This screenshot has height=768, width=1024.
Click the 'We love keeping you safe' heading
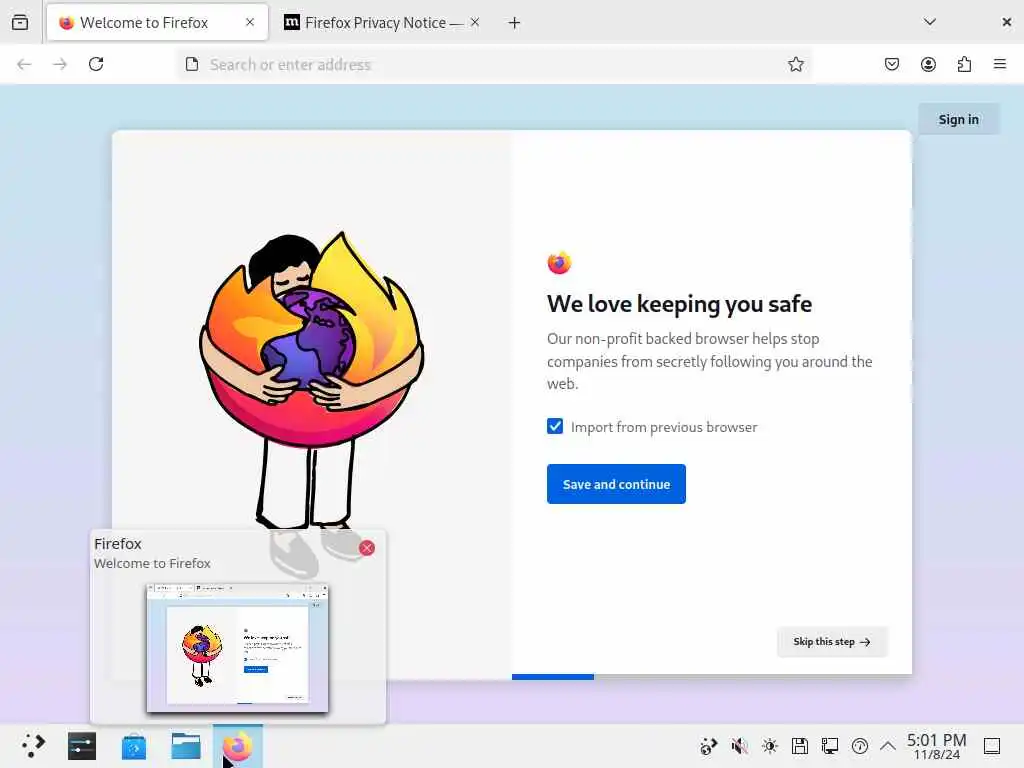tap(679, 304)
